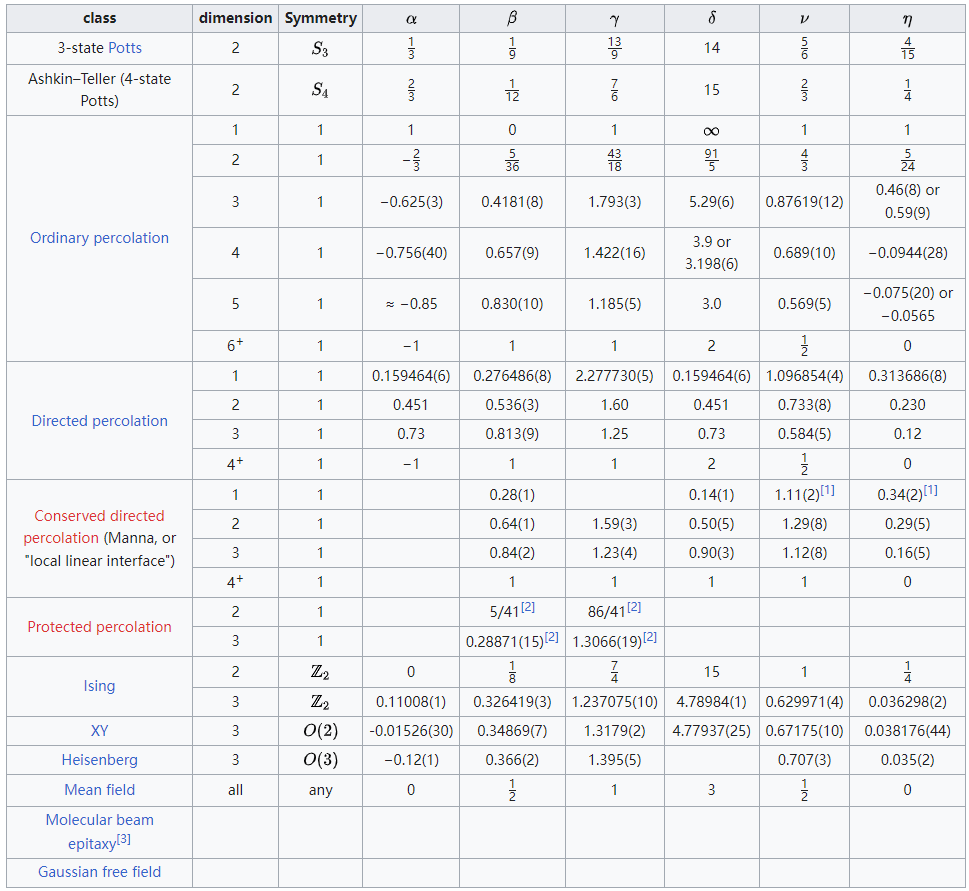
Task: Open the red Conserved directed percolation link
Action: (x=94, y=526)
